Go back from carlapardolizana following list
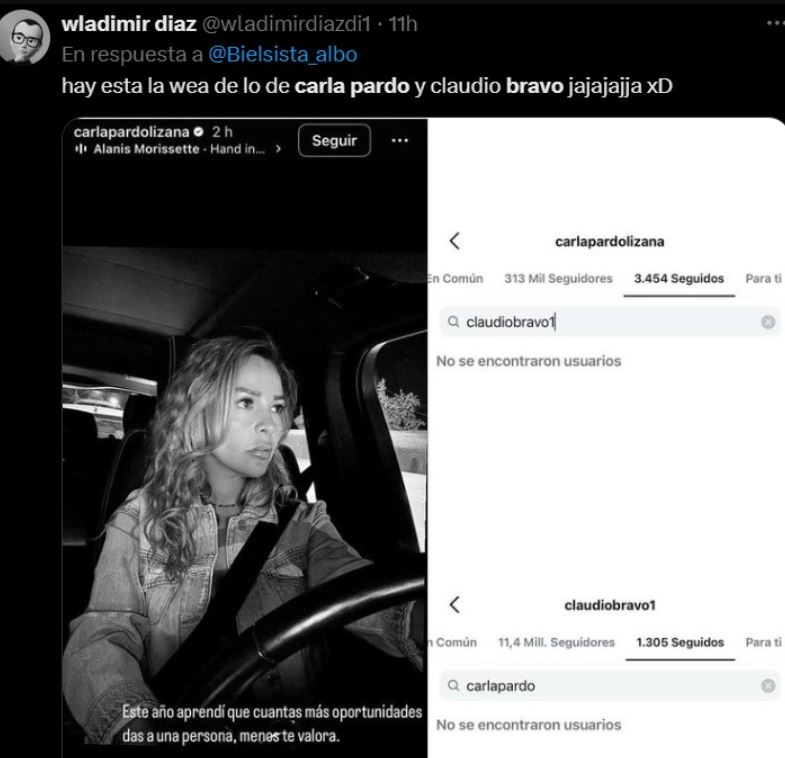The height and width of the screenshot is (758, 785). coord(455,241)
